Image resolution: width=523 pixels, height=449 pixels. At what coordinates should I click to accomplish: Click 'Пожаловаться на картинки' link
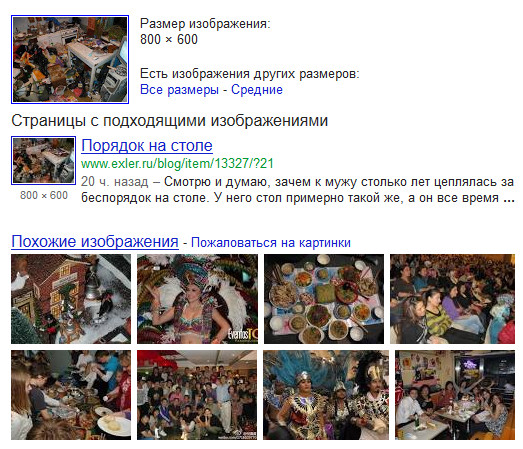click(x=271, y=243)
